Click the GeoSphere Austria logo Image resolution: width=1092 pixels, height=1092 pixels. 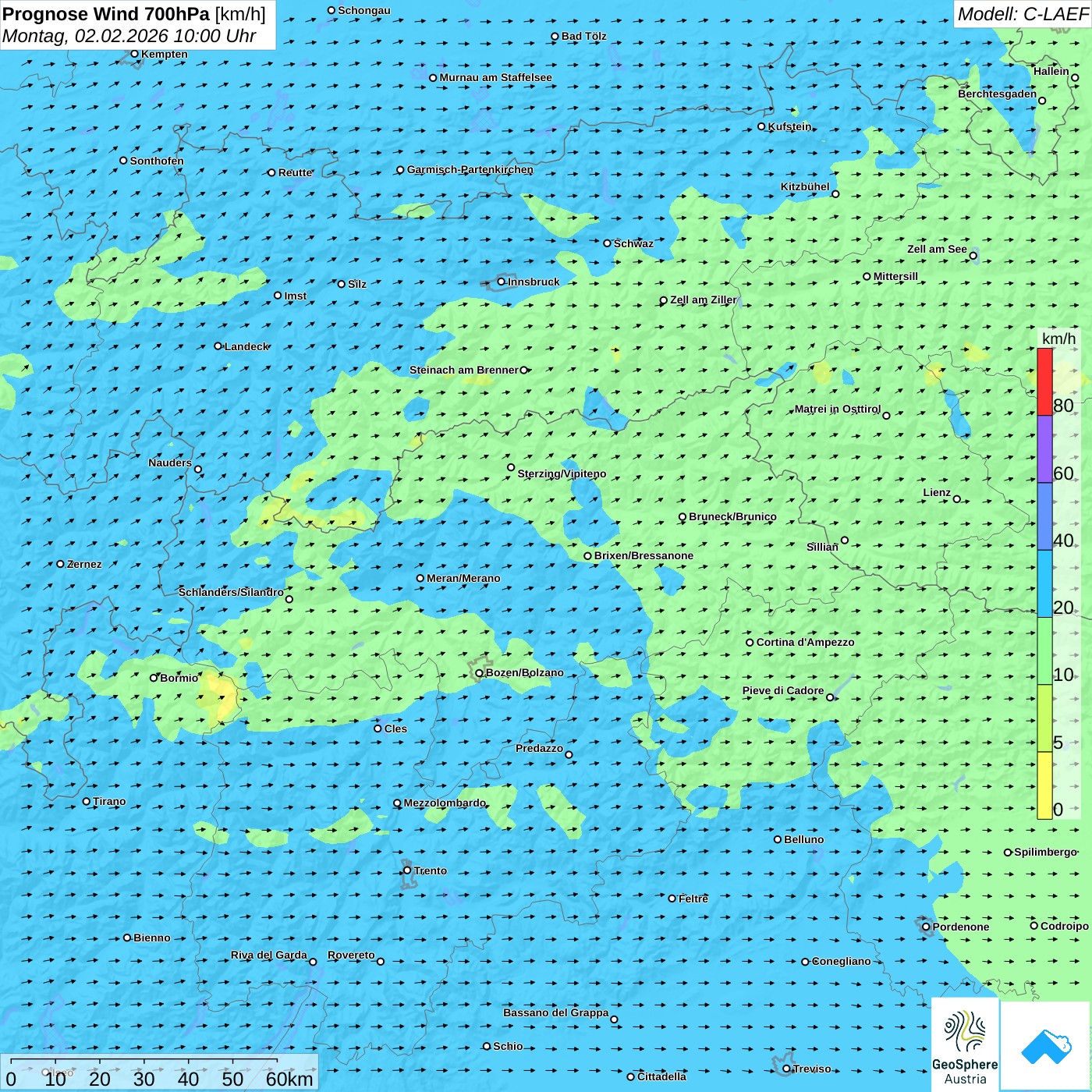[965, 1046]
